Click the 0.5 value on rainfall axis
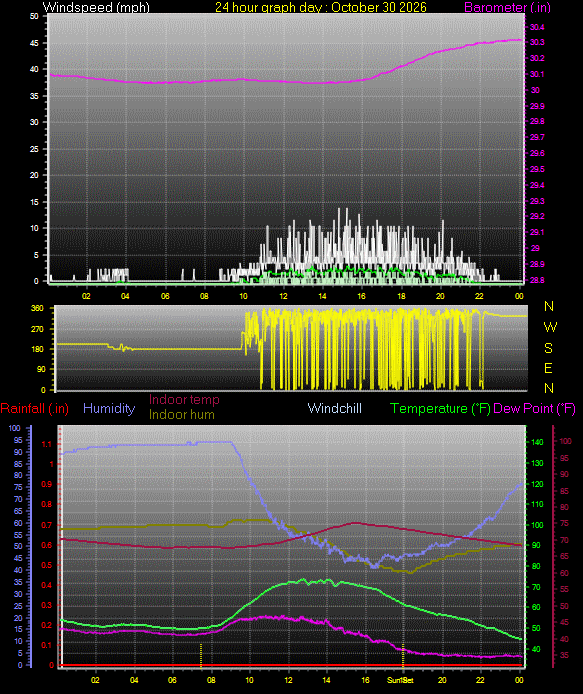The image size is (583, 694). click(47, 565)
